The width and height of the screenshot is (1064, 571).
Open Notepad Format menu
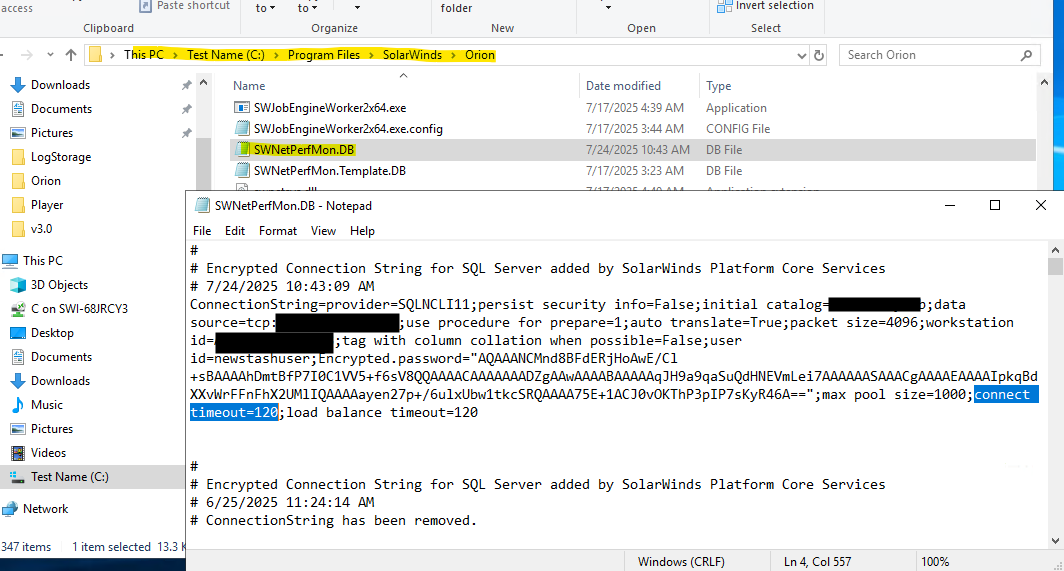(278, 231)
